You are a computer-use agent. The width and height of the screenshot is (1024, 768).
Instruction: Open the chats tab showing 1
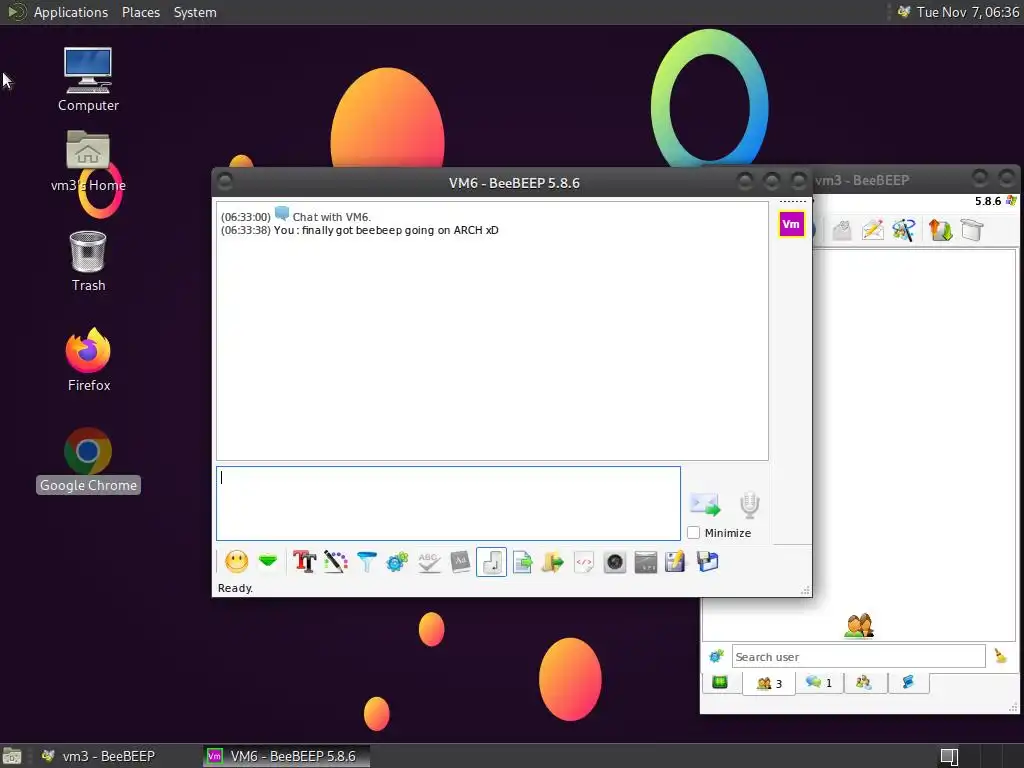819,682
